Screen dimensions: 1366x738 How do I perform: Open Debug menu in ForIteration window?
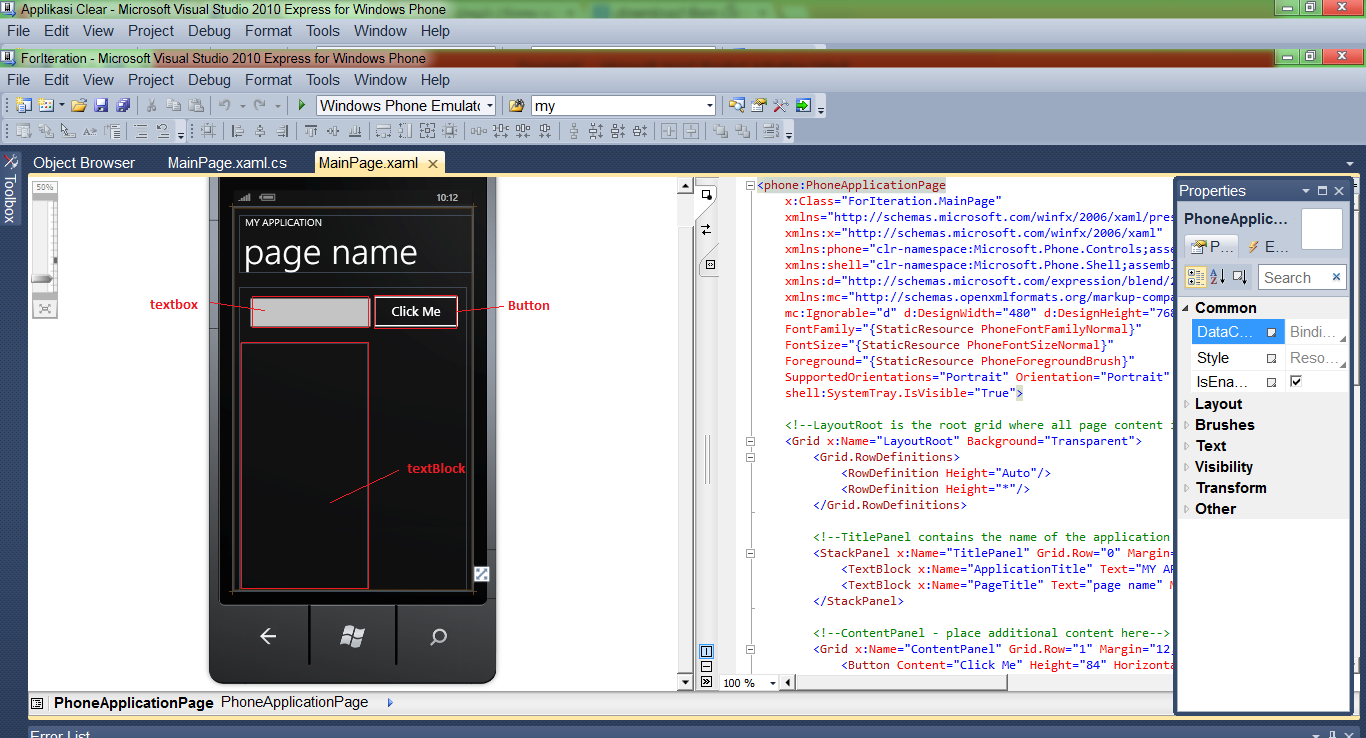pos(209,80)
